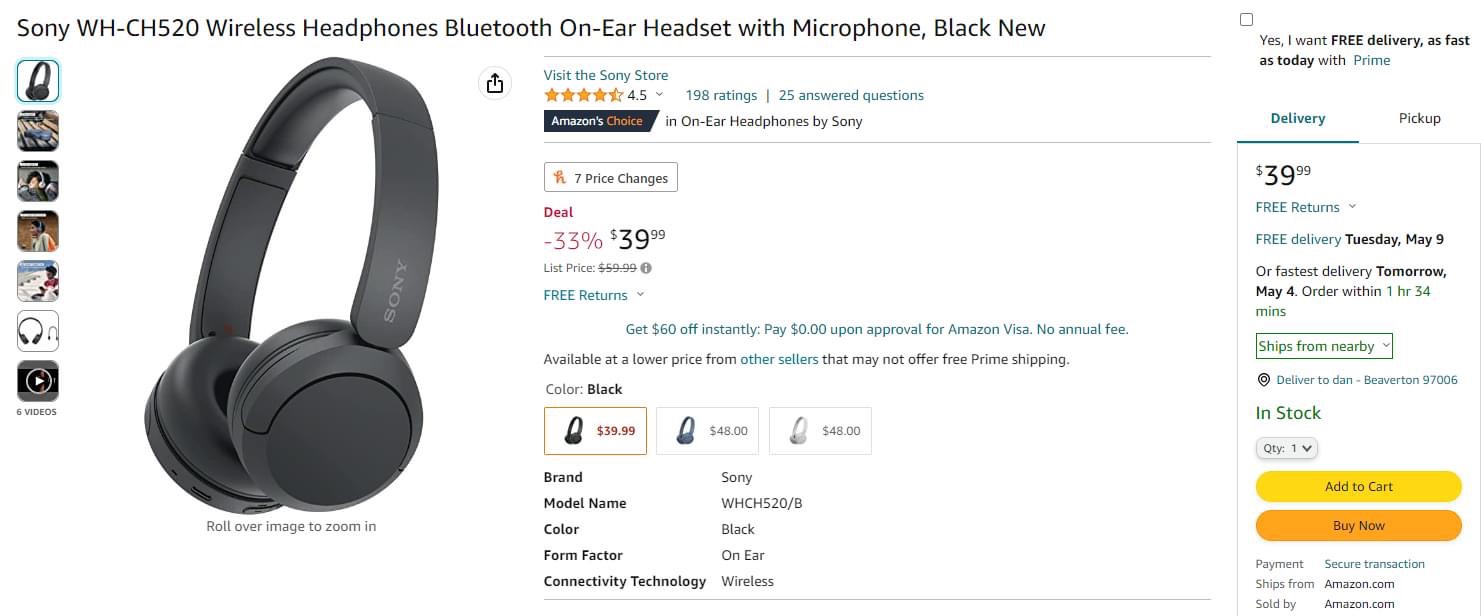Screen dimensions: 1481x616
Task: Select the headphone outline line-art thumbnail
Action: click(x=38, y=331)
